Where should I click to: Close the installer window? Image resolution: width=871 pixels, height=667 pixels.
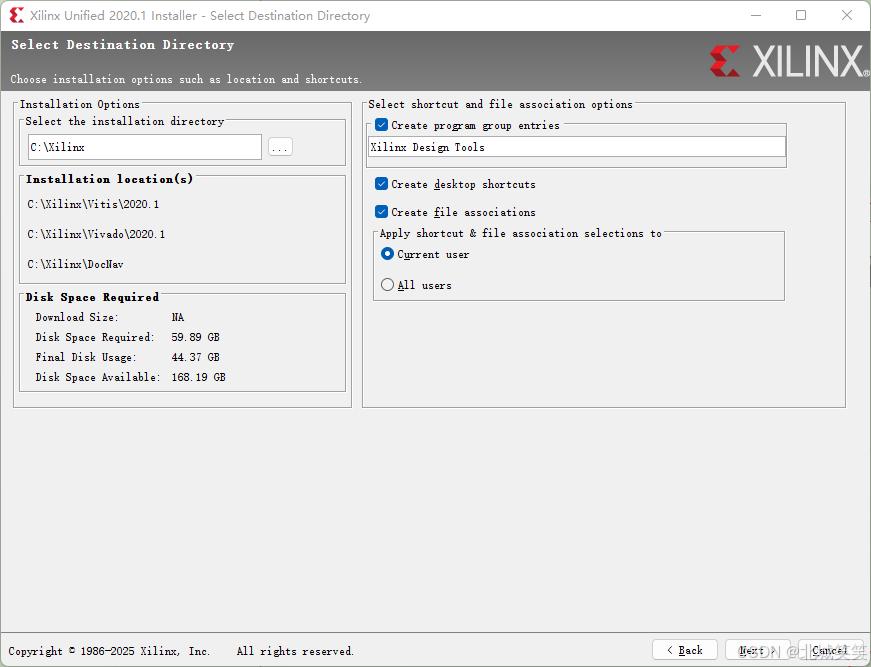(847, 15)
